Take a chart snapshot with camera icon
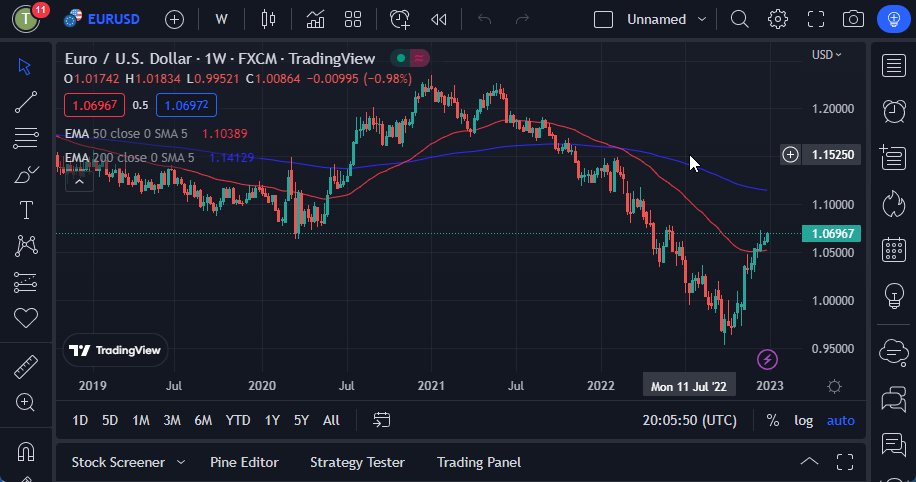This screenshot has width=916, height=482. [x=853, y=19]
